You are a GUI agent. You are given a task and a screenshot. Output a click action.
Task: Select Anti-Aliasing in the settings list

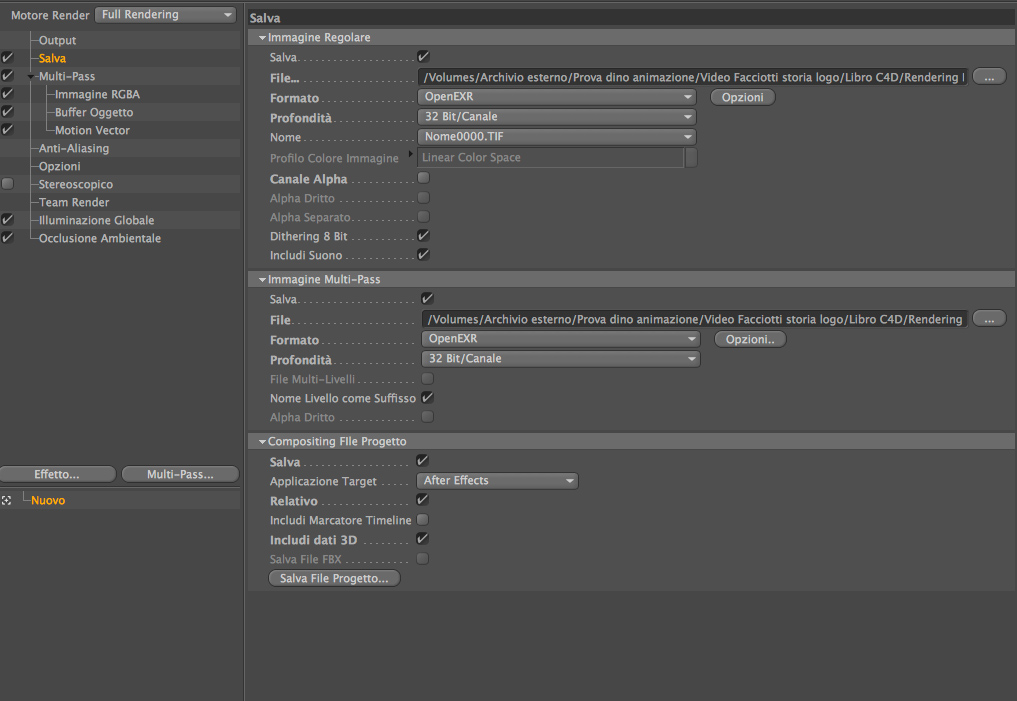coord(74,149)
